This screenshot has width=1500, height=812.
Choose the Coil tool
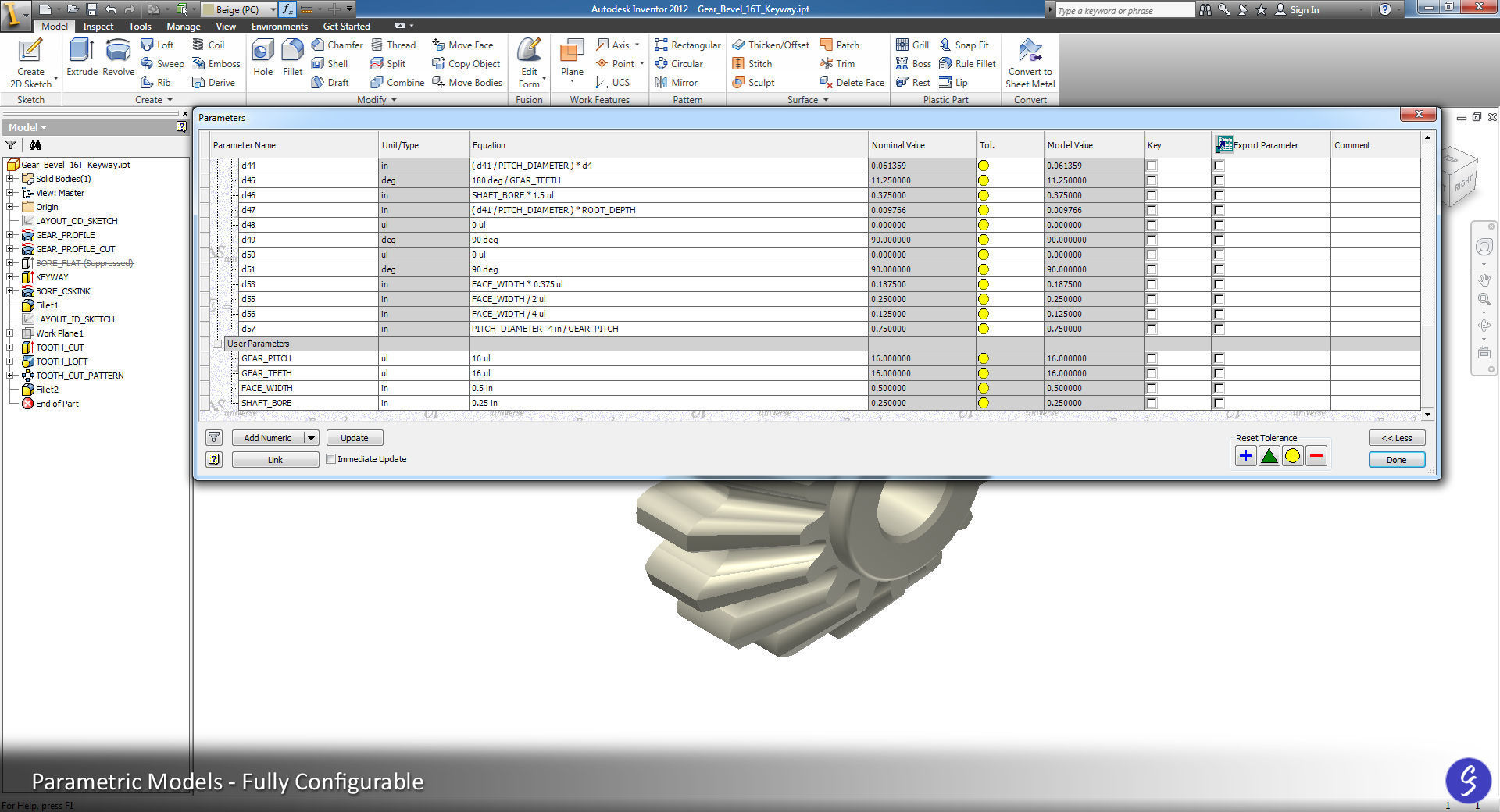208,45
